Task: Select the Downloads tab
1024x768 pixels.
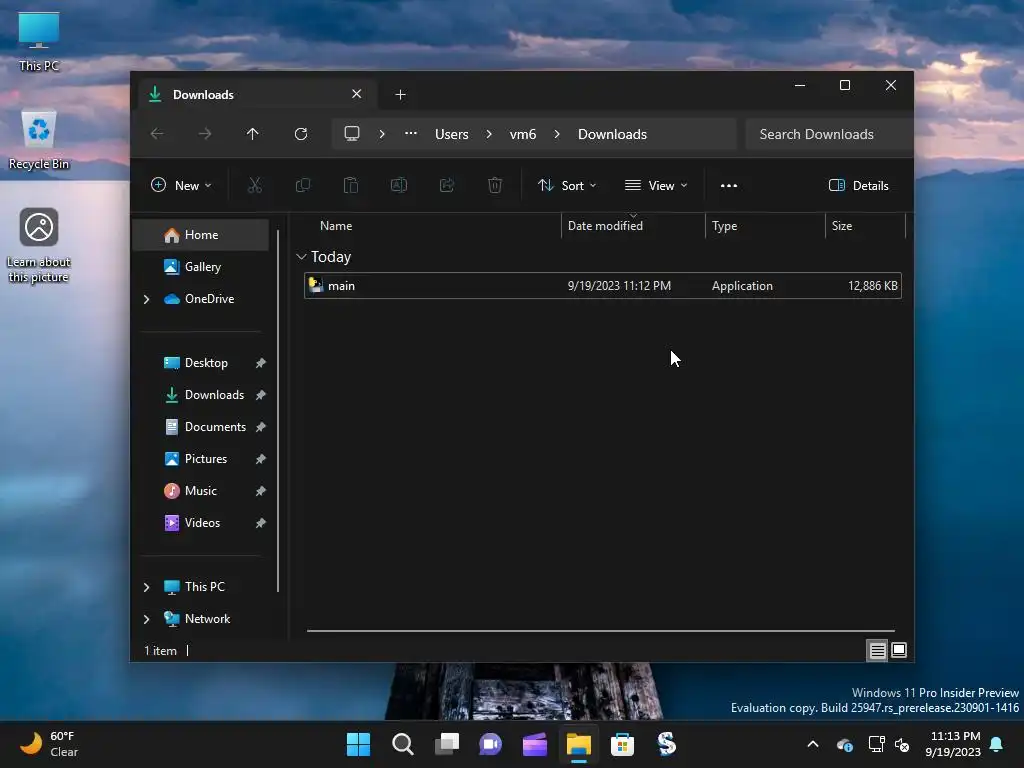Action: (x=257, y=95)
